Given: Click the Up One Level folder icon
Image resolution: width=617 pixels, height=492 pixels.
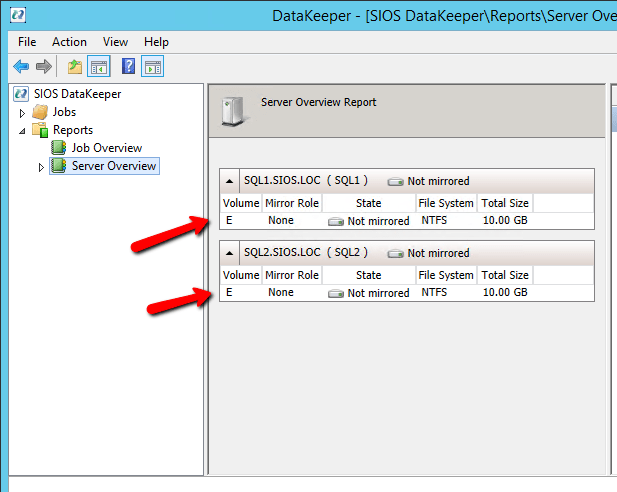Looking at the screenshot, I should [75, 67].
